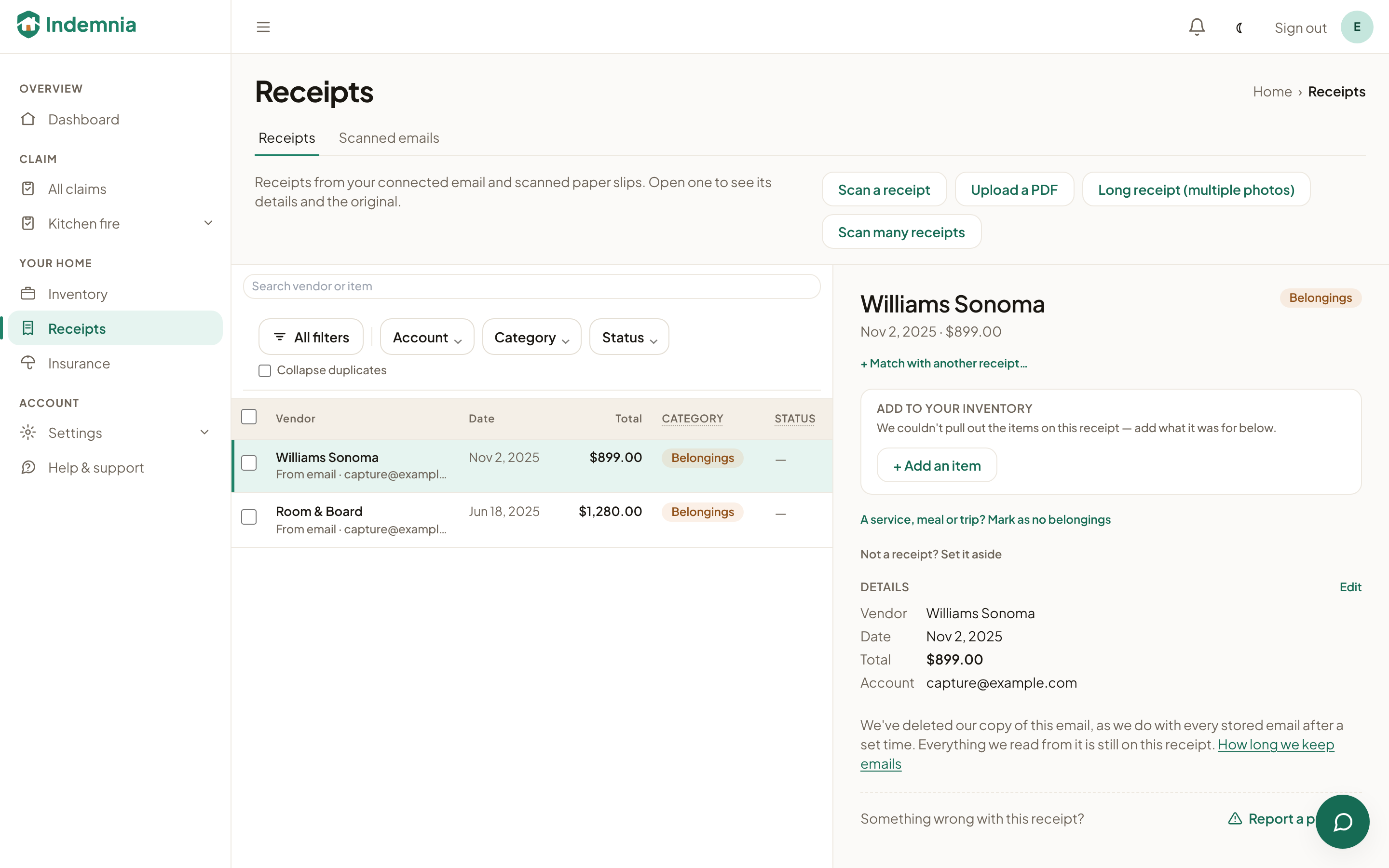Open the chat support bubble
The image size is (1389, 868).
coord(1342,821)
